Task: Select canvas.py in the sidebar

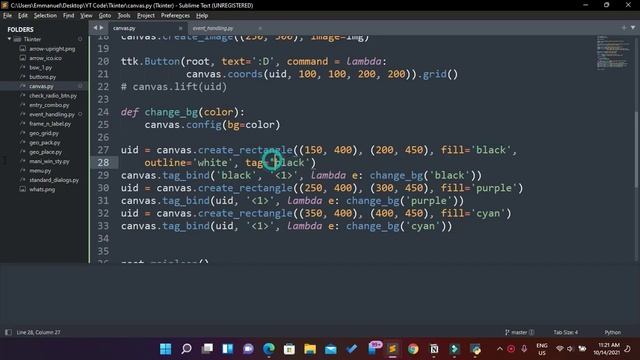Action: tap(41, 86)
